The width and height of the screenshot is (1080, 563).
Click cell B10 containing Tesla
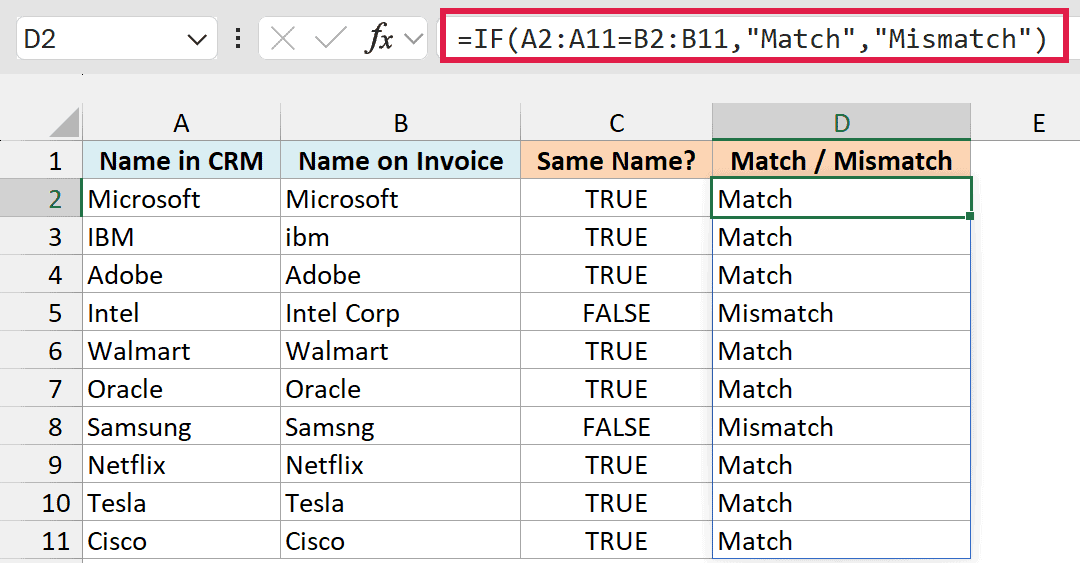tap(400, 502)
